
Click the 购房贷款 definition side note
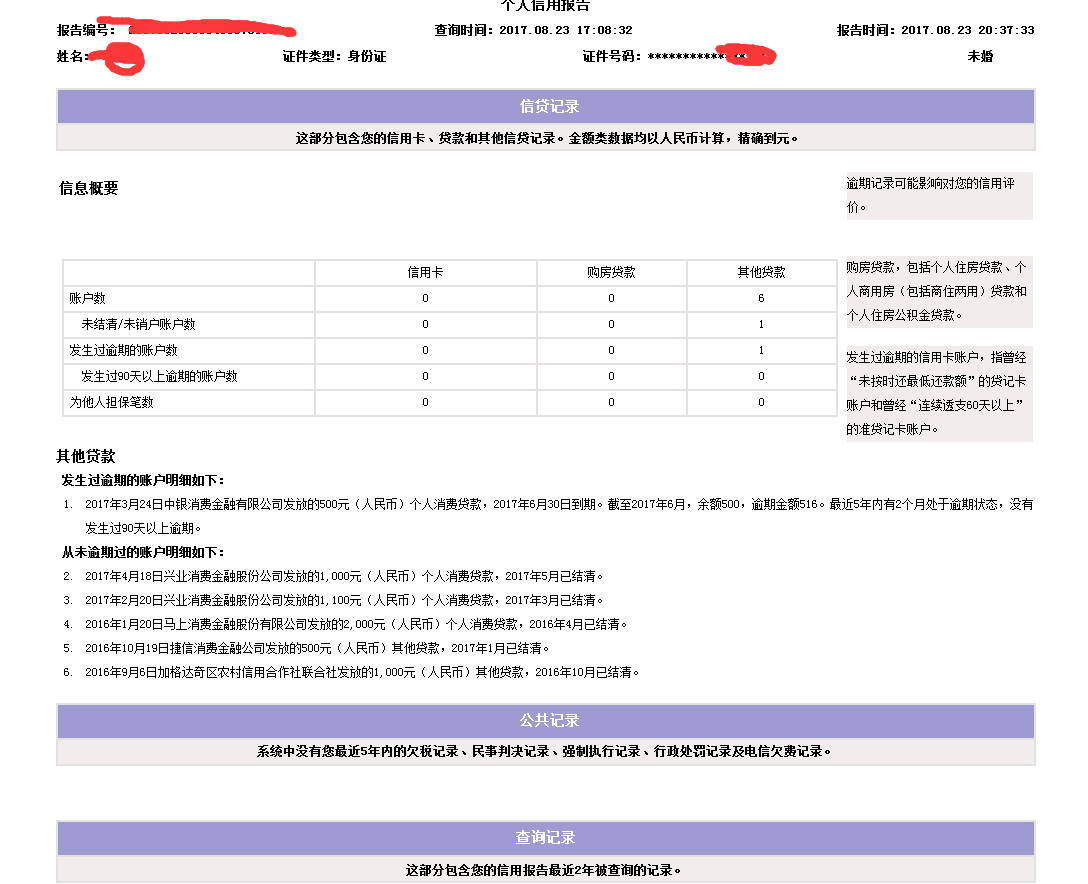point(940,291)
